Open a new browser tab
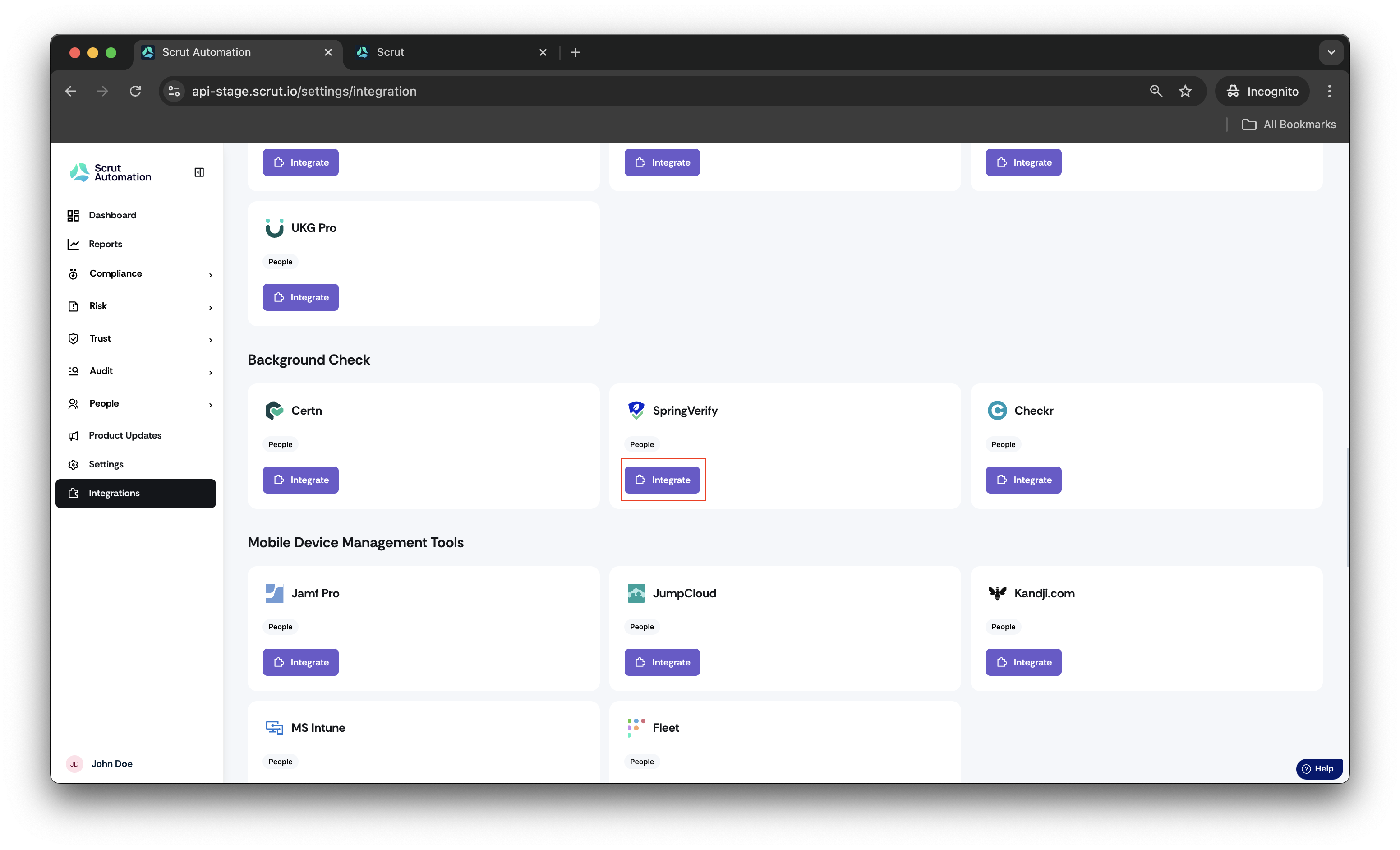 pyautogui.click(x=576, y=52)
